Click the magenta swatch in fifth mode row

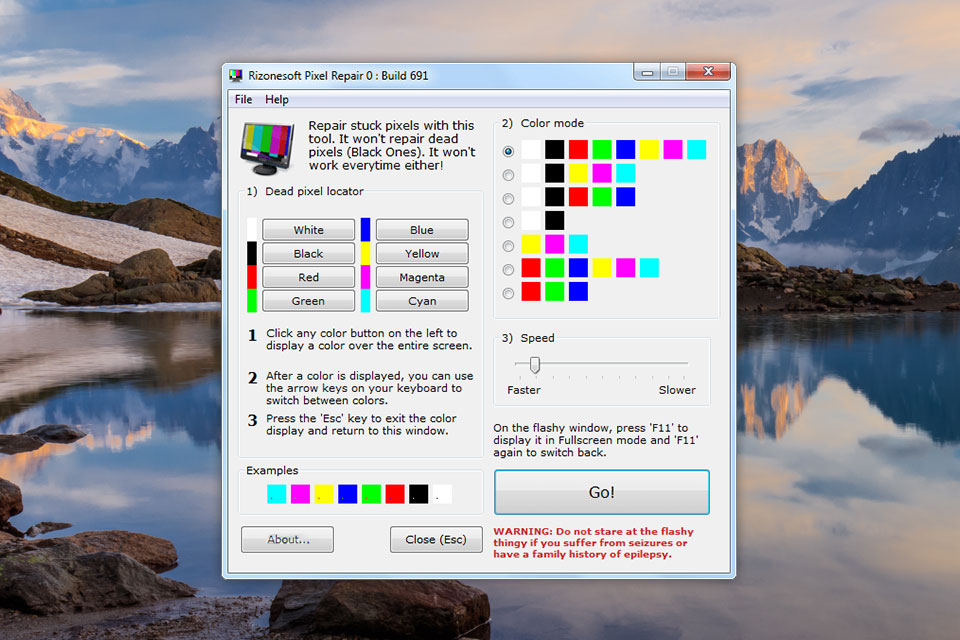coord(554,244)
